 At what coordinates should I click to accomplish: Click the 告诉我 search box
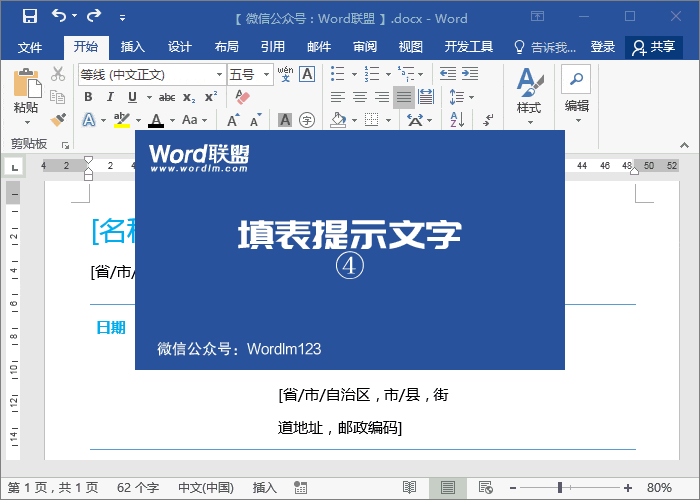tap(546, 47)
